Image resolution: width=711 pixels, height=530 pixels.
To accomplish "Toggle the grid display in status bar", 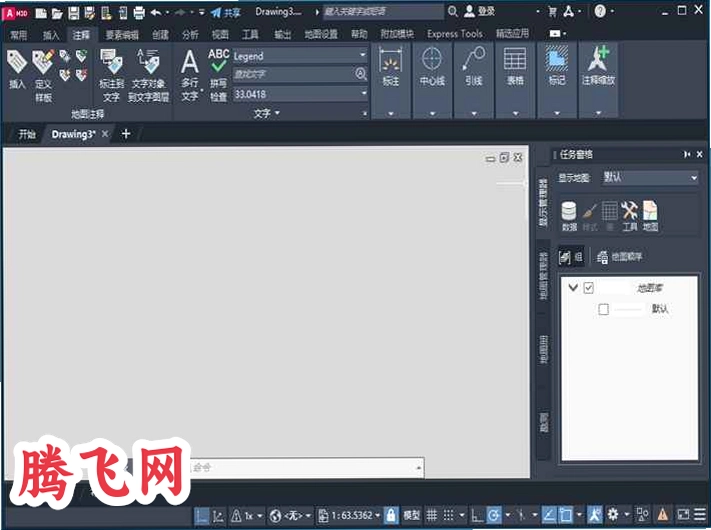I will tap(432, 515).
